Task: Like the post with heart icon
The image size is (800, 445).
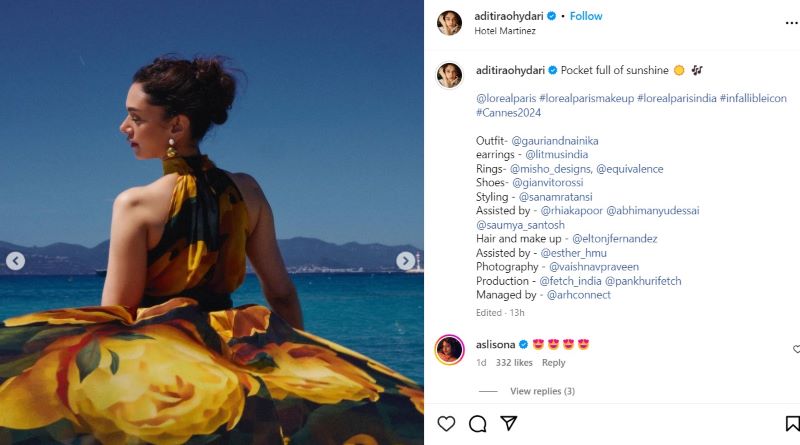Action: point(447,424)
